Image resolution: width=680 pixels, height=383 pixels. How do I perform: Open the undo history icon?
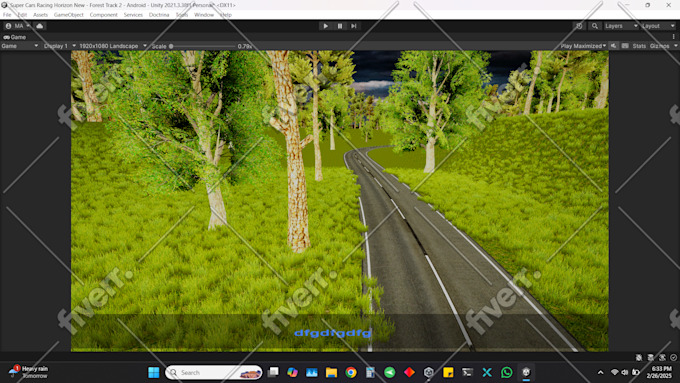pos(579,26)
